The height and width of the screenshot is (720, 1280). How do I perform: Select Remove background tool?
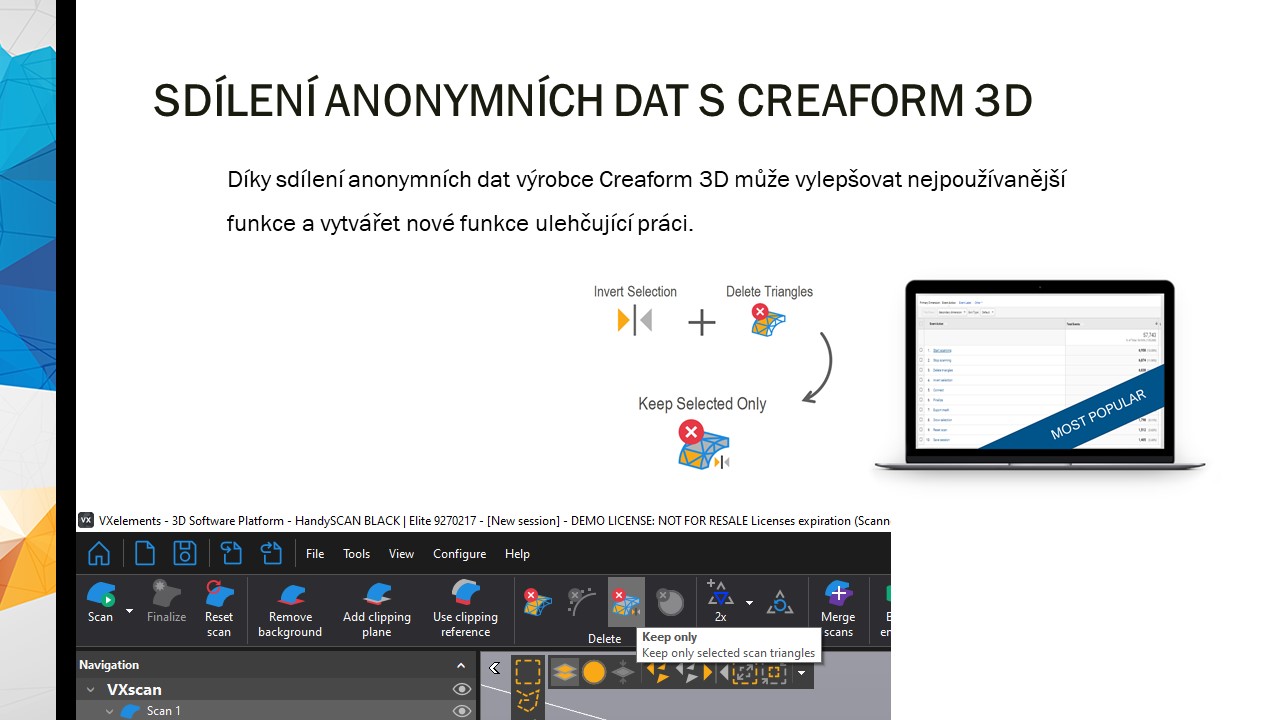coord(290,606)
